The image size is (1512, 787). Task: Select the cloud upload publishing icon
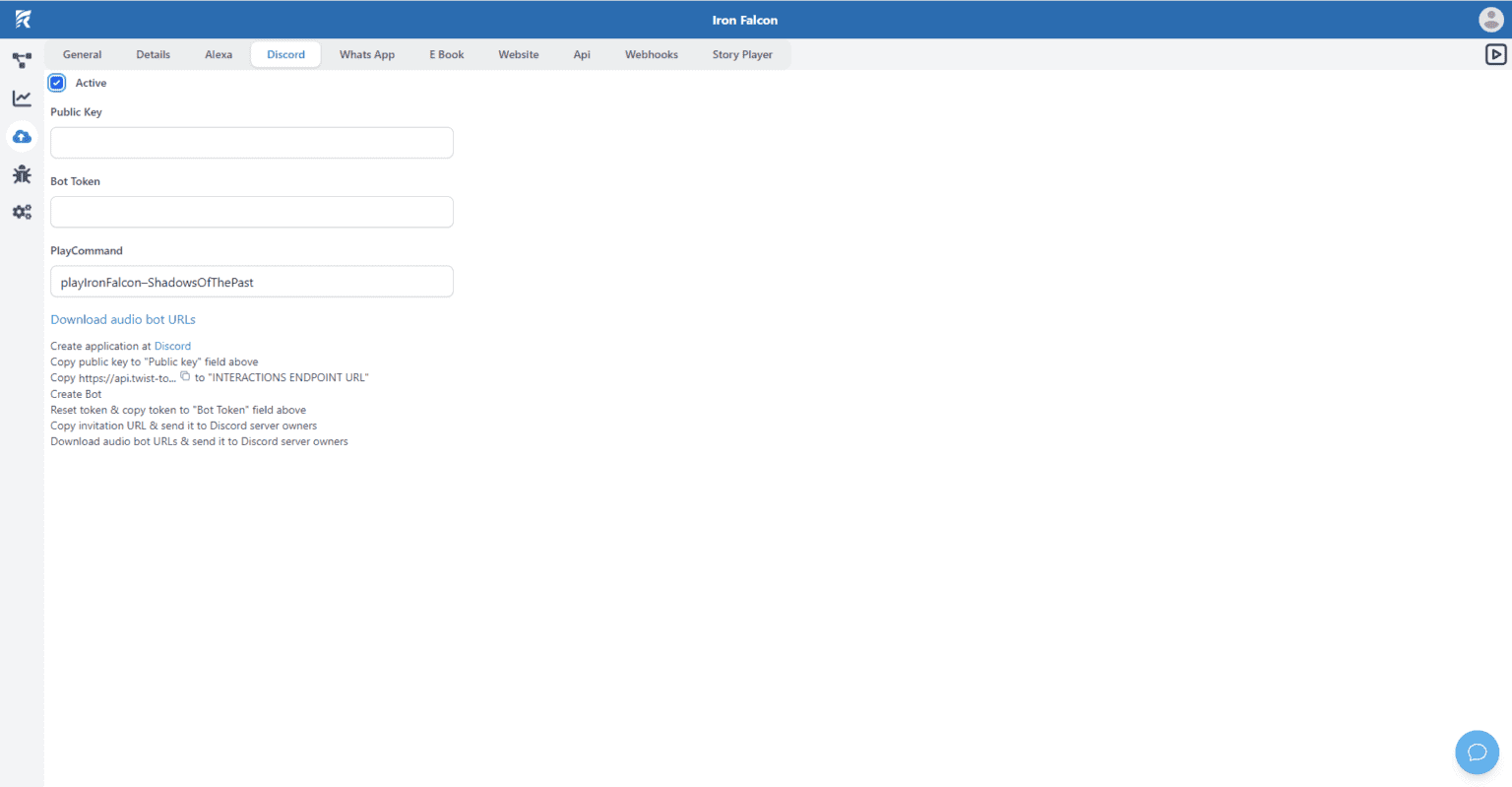[x=22, y=136]
